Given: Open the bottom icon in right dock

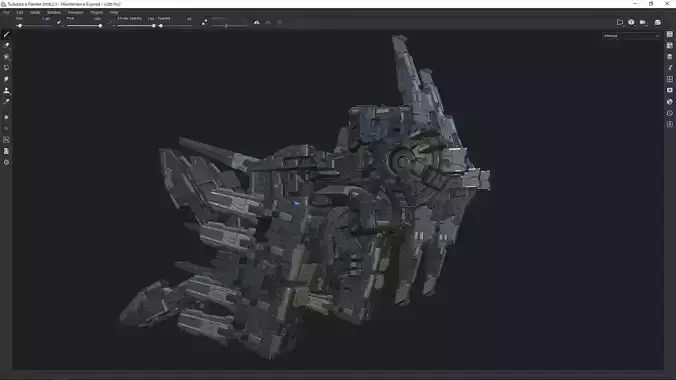Looking at the screenshot, I should tap(670, 124).
